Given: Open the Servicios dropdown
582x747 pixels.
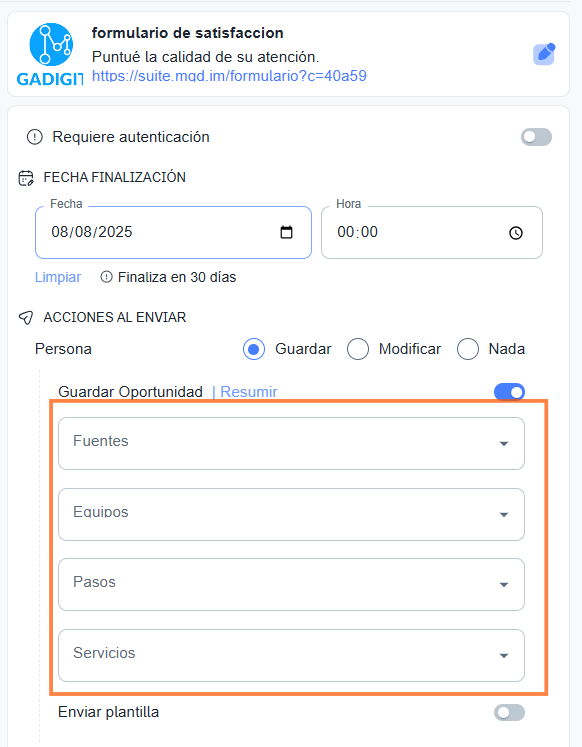Looking at the screenshot, I should coord(291,655).
